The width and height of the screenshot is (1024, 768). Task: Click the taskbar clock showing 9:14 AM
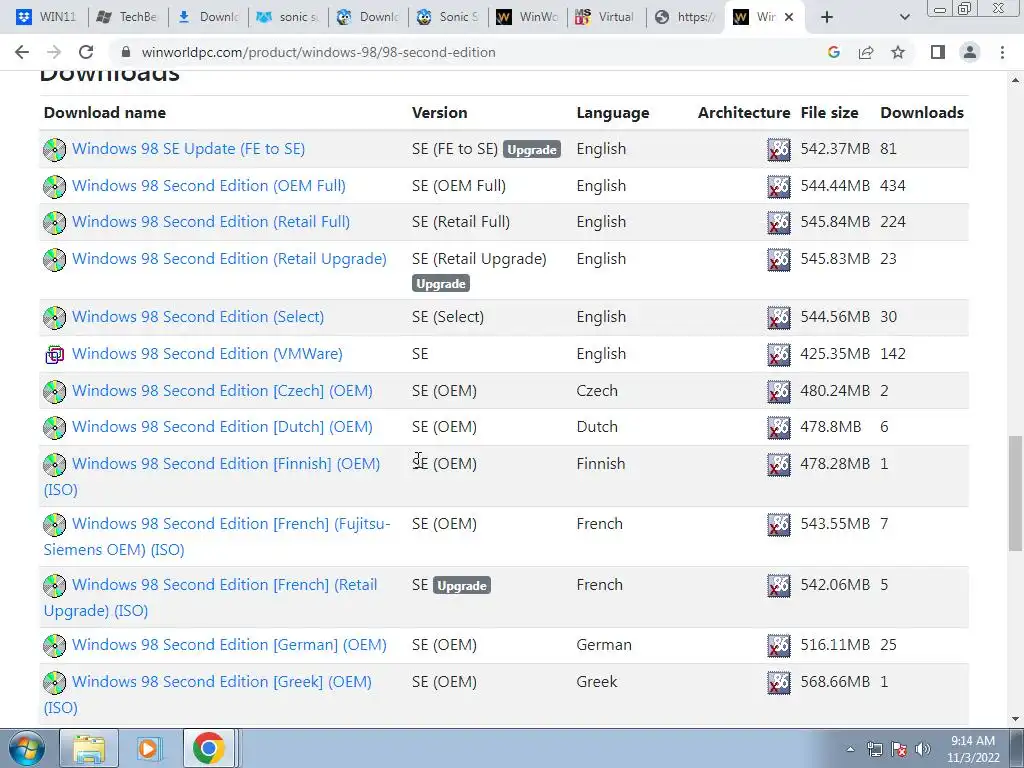click(x=973, y=749)
